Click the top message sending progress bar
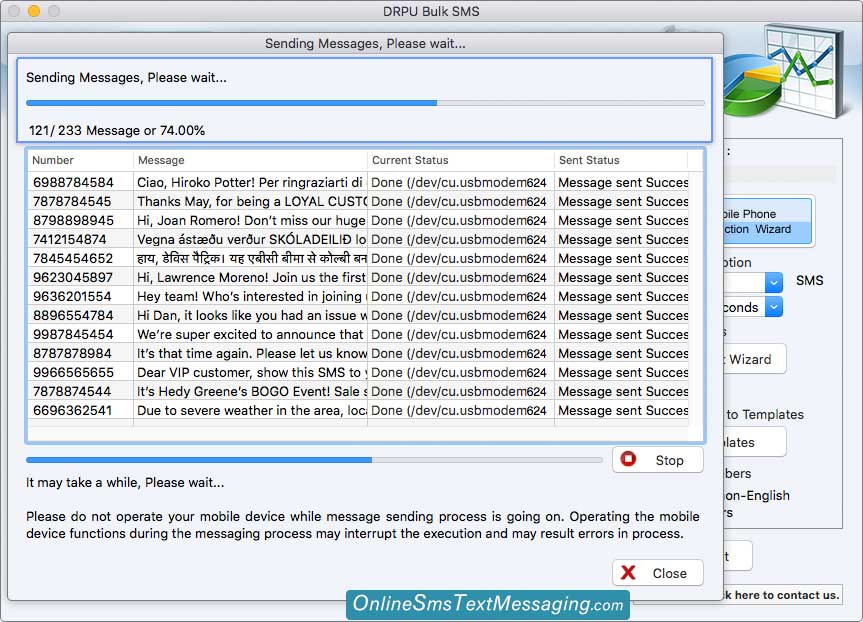 point(365,103)
